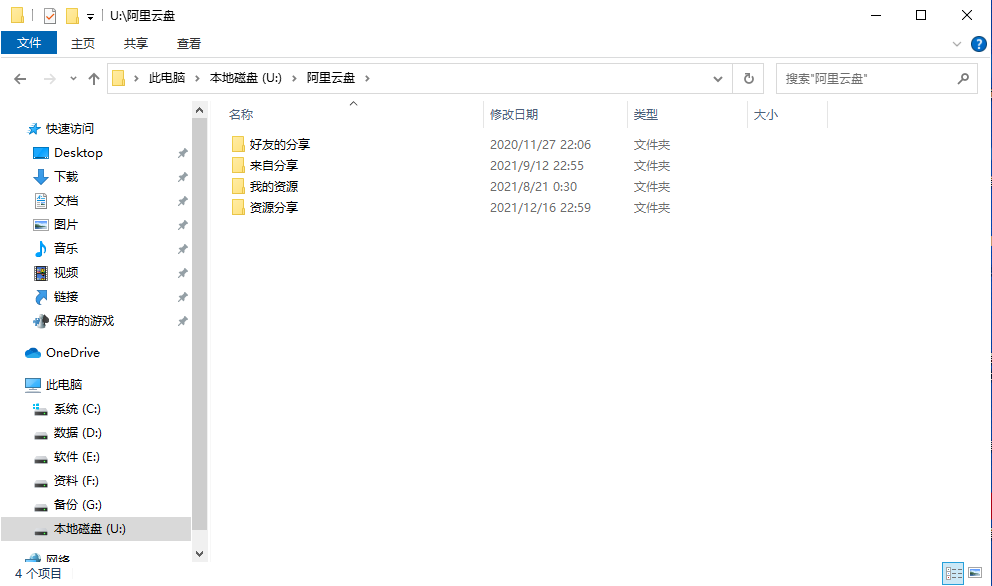Click 此电脑 in the breadcrumb path
Viewport: 992px width, 586px height.
pos(166,78)
